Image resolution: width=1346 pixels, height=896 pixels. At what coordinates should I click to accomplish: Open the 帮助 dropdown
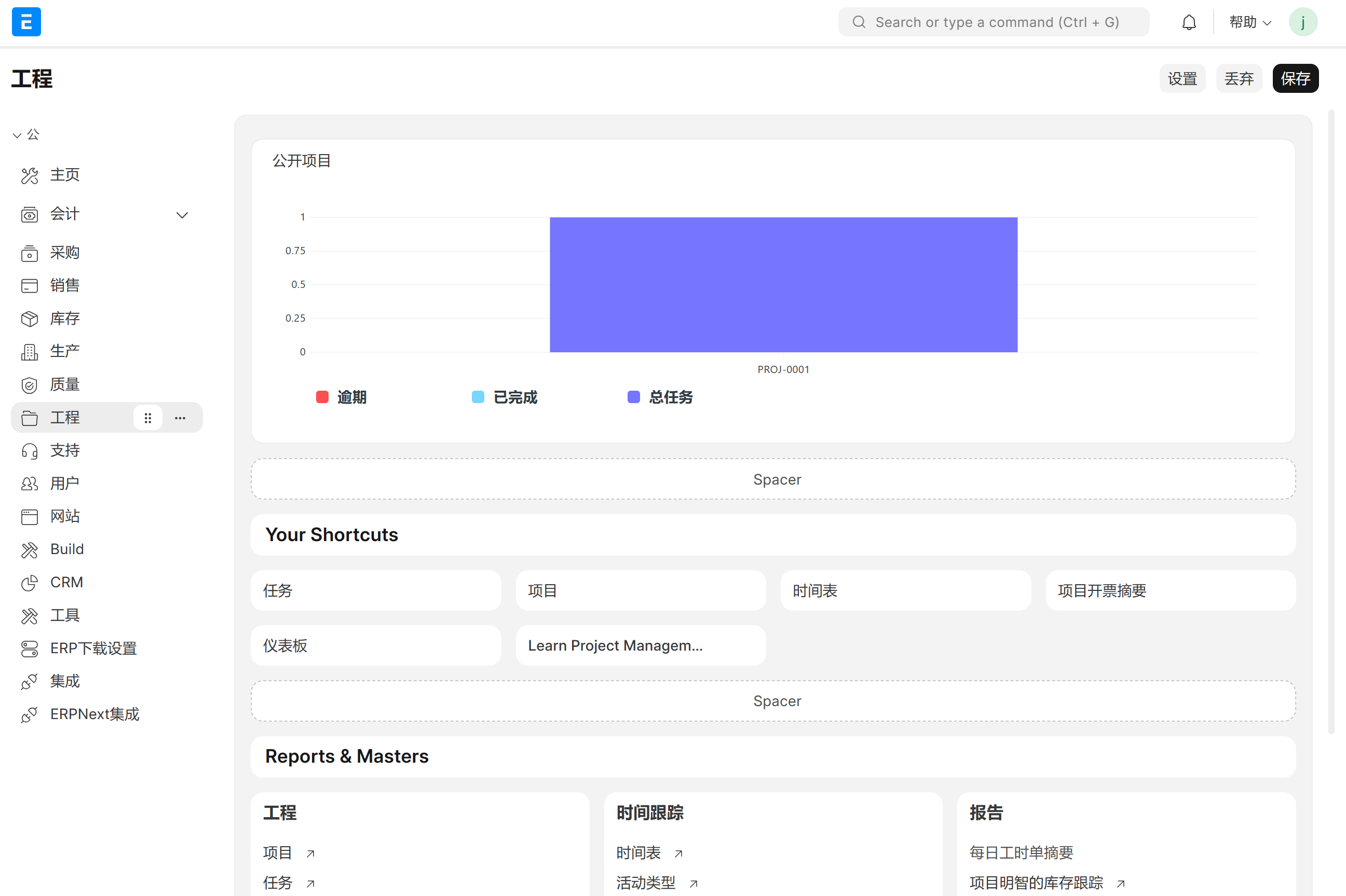click(x=1249, y=22)
